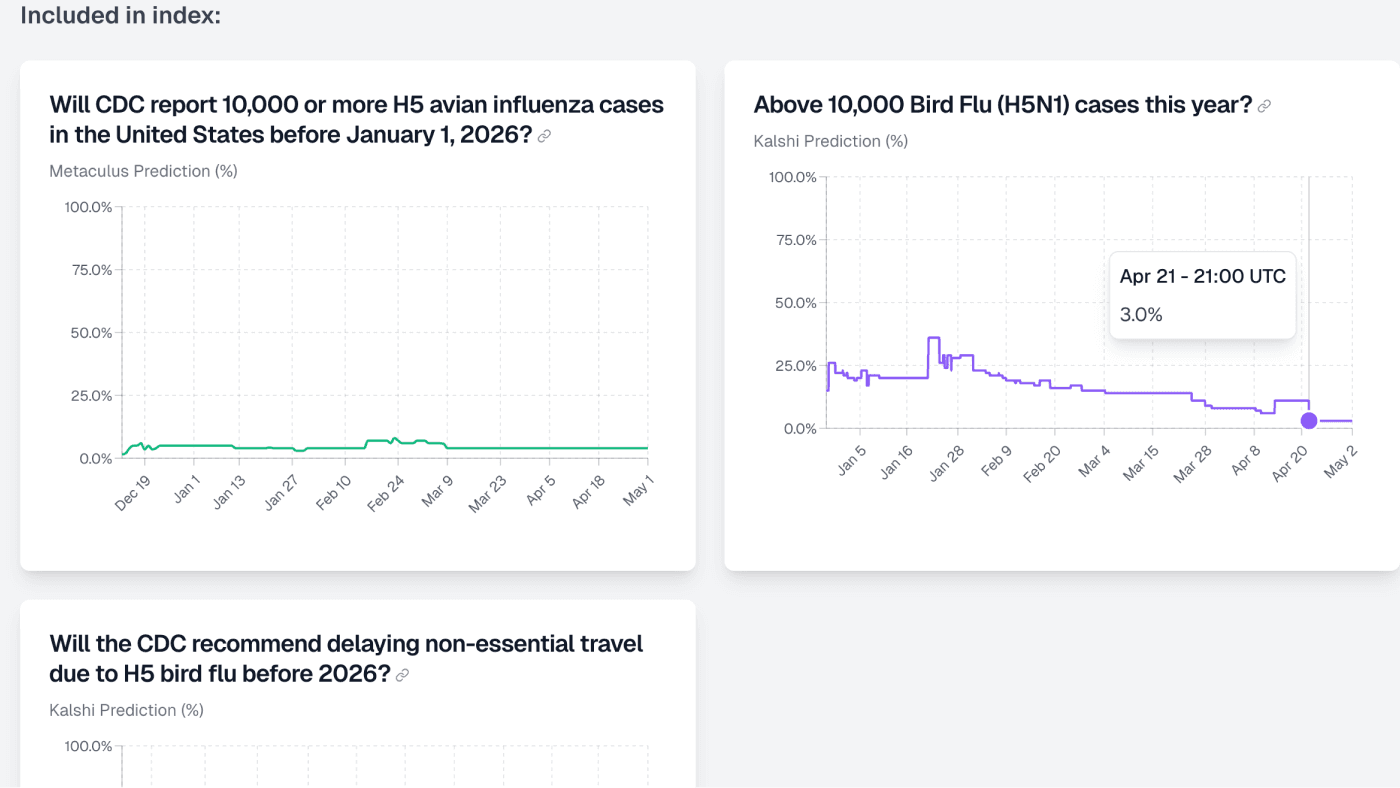Image resolution: width=1400 pixels, height=788 pixels.
Task: Click the 'Kalshi Prediction (%)' subtitle on the right chart
Action: click(x=831, y=141)
